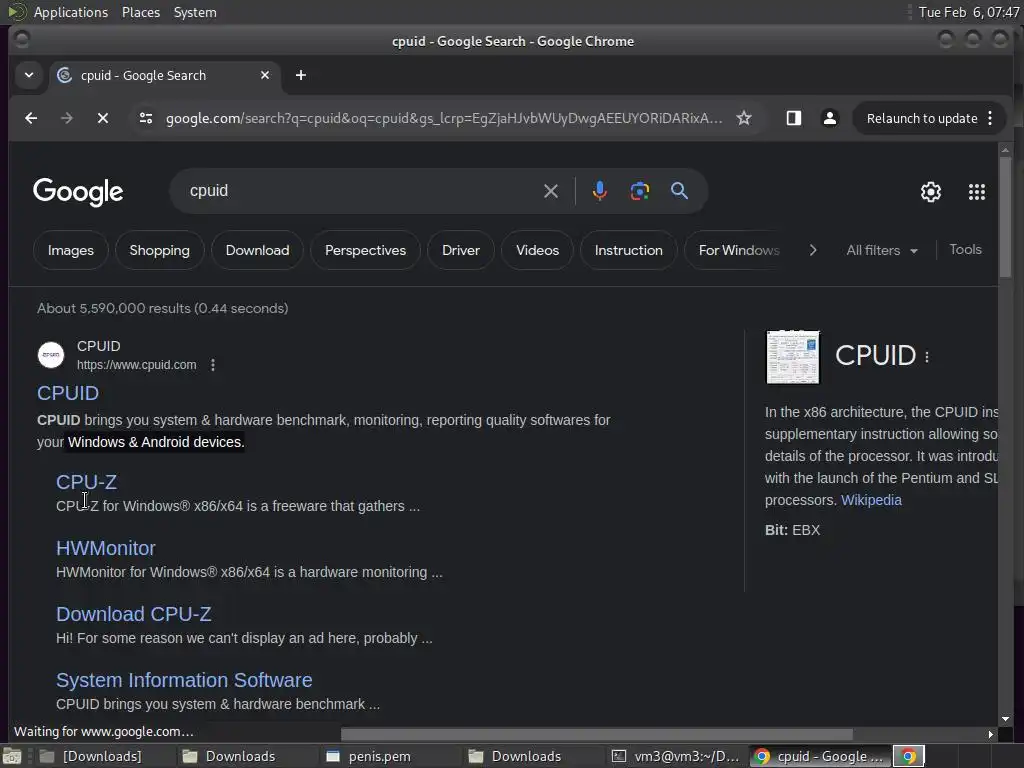Viewport: 1024px width, 768px height.
Task: Open the CPU-Z sitelink
Action: coord(86,482)
